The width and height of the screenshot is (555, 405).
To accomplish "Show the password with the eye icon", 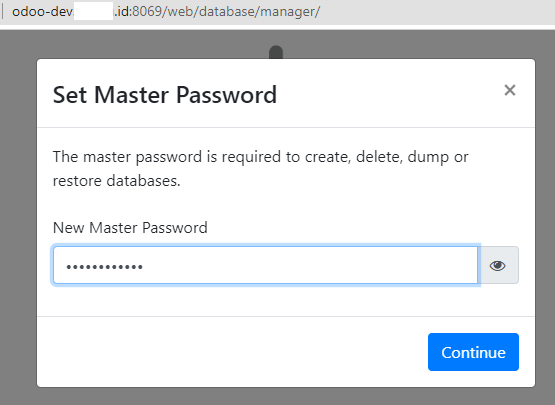I will click(x=498, y=265).
